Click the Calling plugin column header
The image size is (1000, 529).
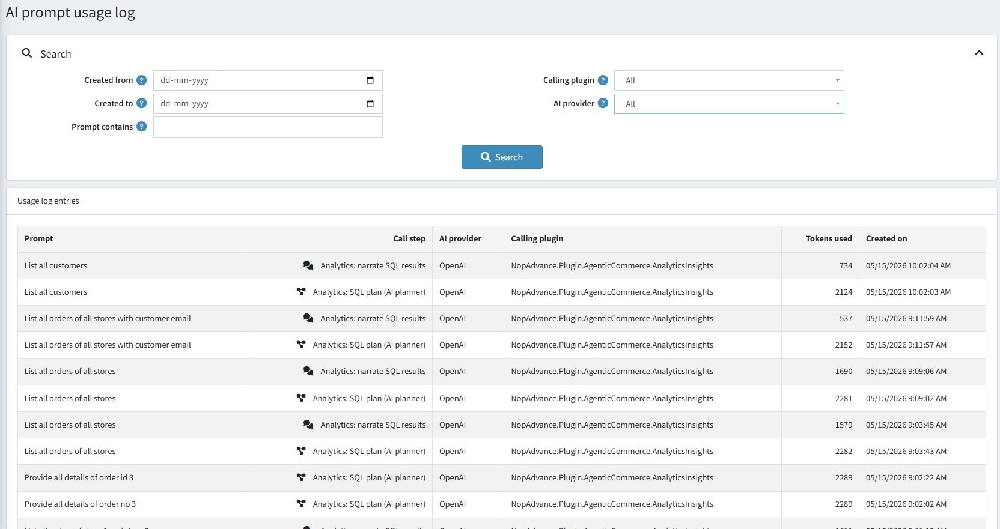[537, 239]
